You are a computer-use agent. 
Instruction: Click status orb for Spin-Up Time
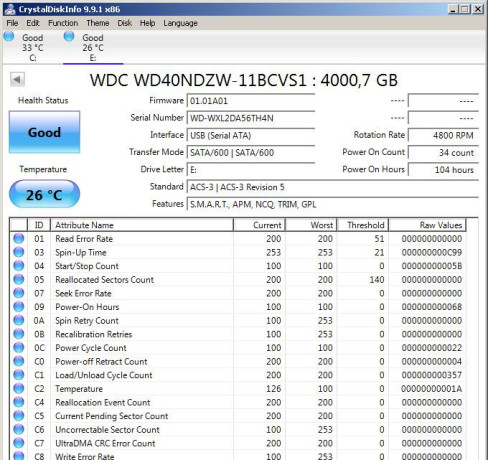(x=19, y=252)
